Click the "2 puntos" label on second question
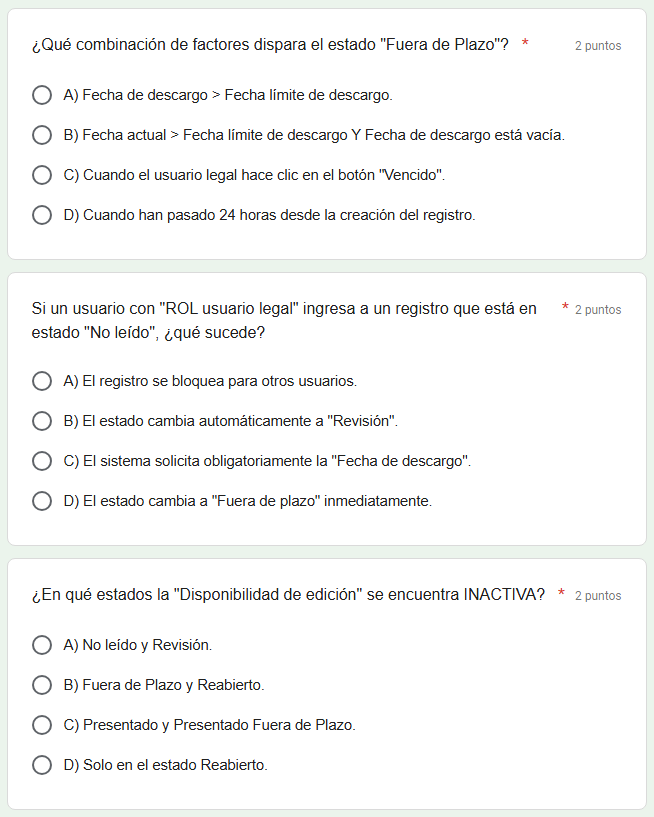 [x=598, y=310]
